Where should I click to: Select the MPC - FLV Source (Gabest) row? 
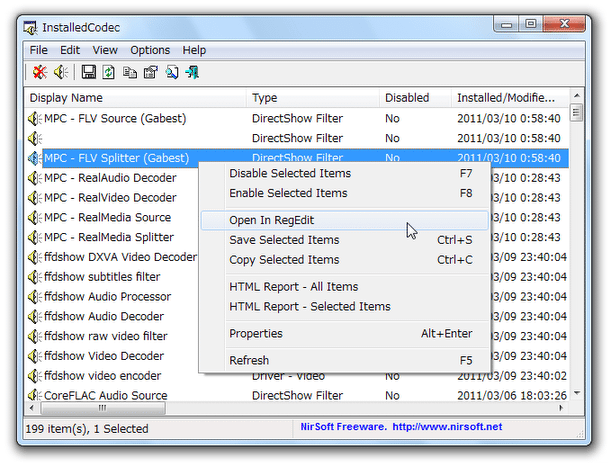tap(297, 119)
